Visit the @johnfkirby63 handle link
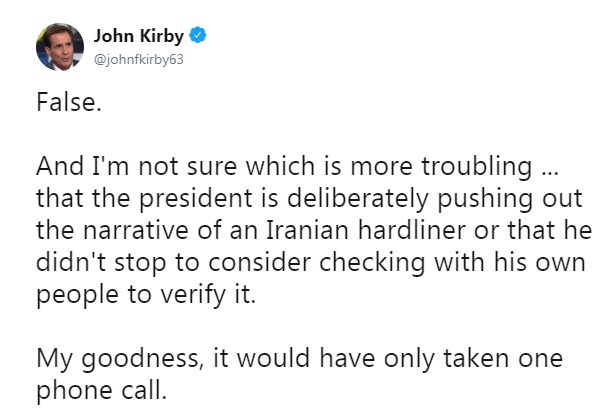Image resolution: width=613 pixels, height=415 pixels. coord(138,59)
